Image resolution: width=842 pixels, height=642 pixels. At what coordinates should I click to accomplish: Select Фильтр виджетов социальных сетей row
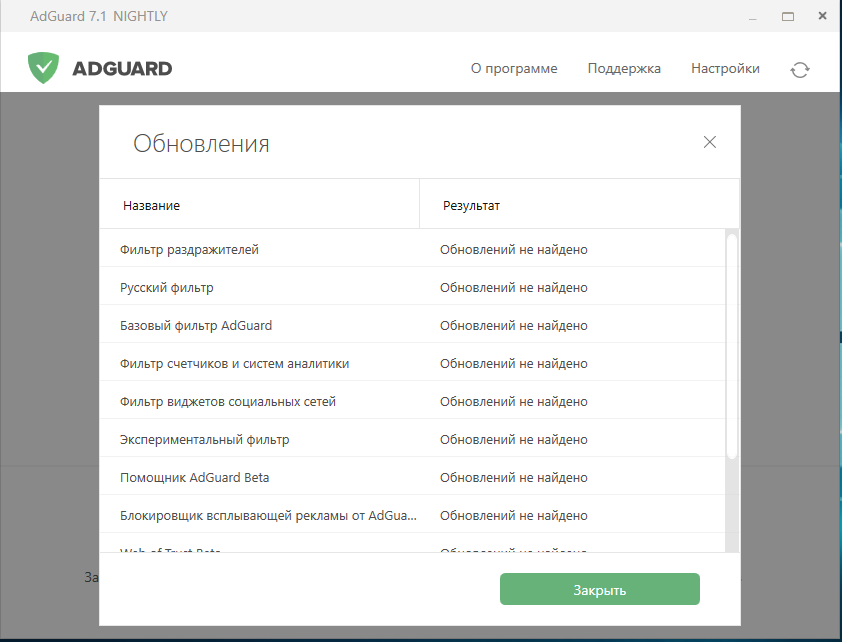tap(412, 401)
